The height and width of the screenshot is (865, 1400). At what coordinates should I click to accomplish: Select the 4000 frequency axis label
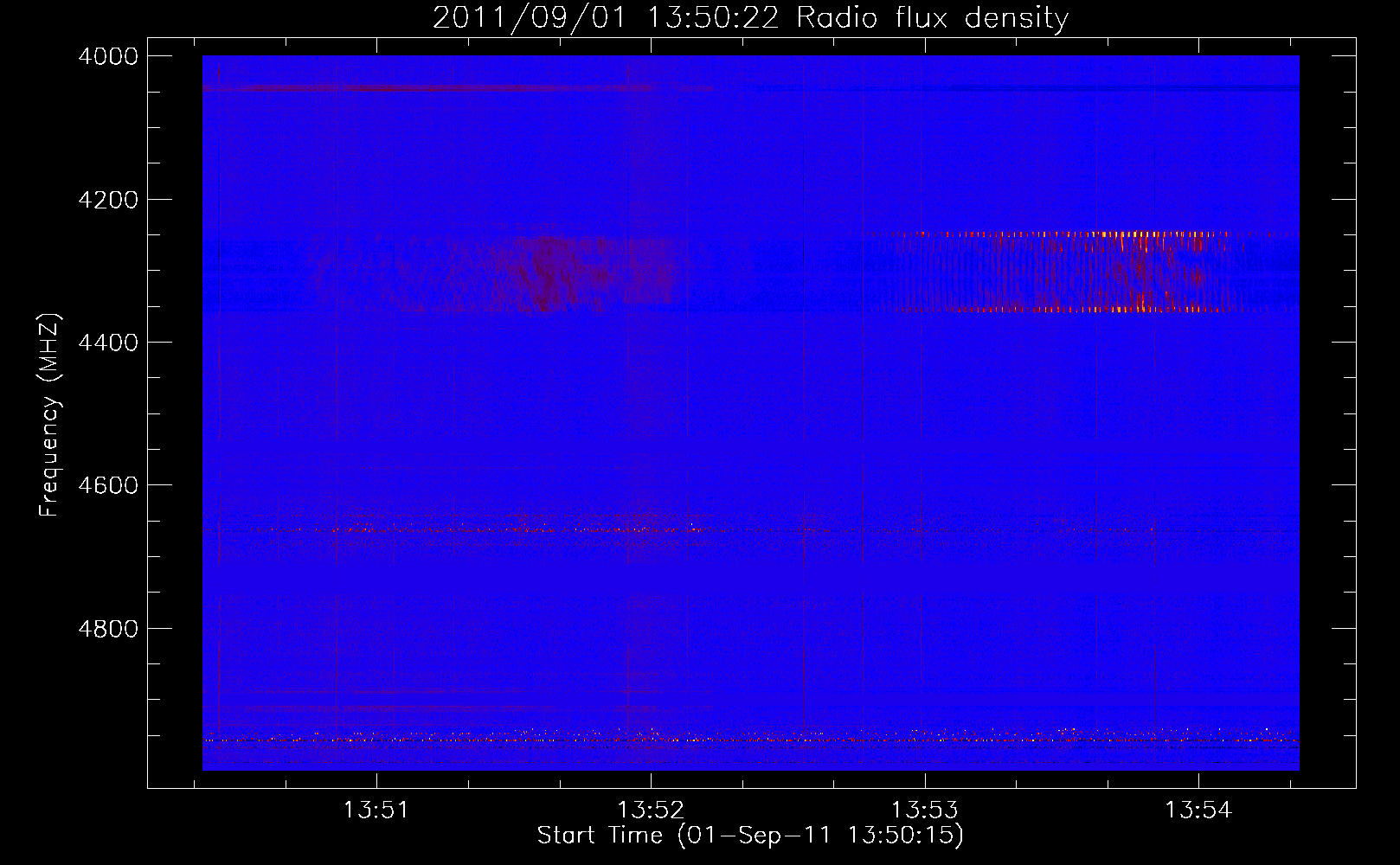(108, 56)
